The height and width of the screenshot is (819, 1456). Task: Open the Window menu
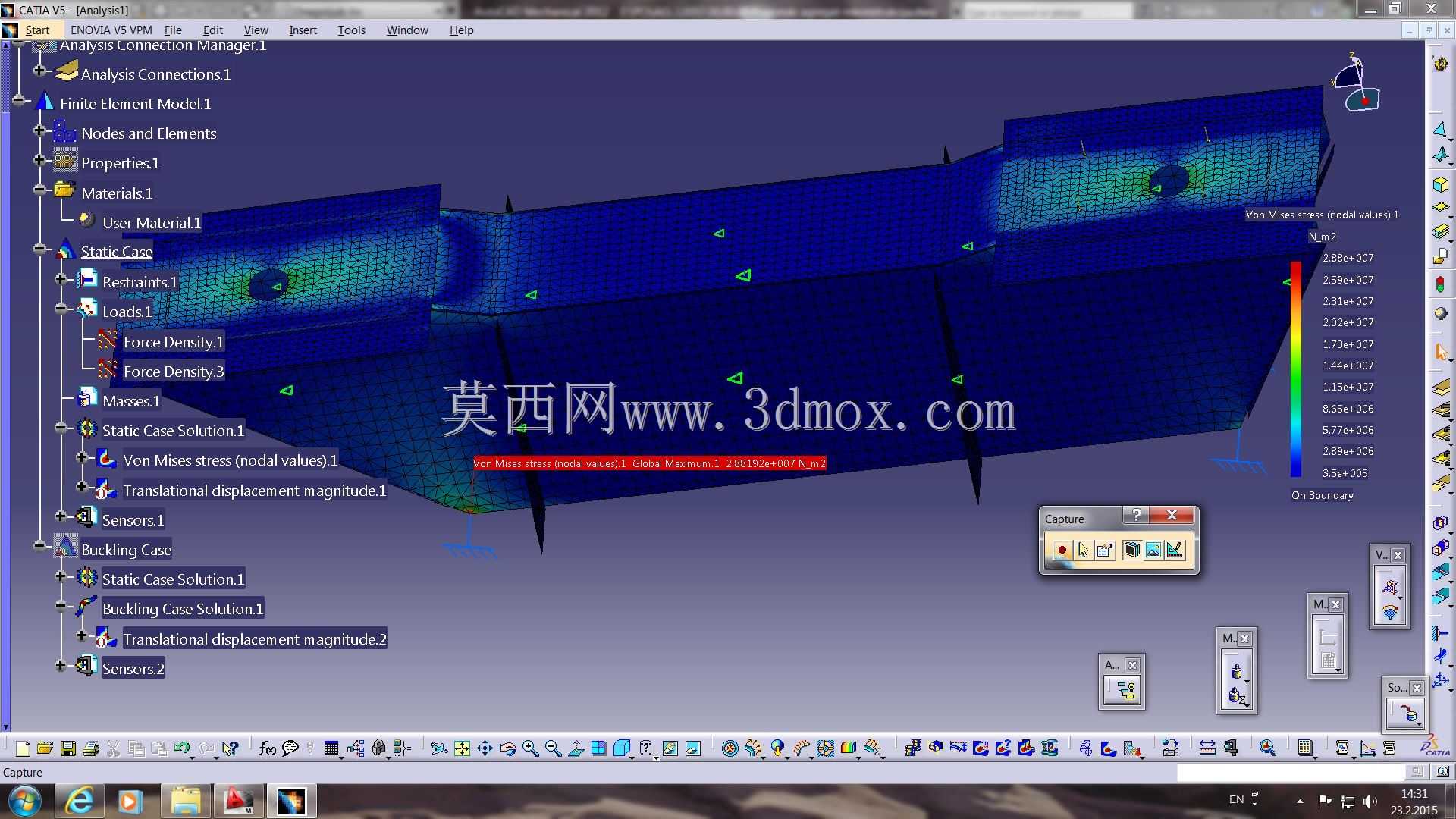coord(407,30)
